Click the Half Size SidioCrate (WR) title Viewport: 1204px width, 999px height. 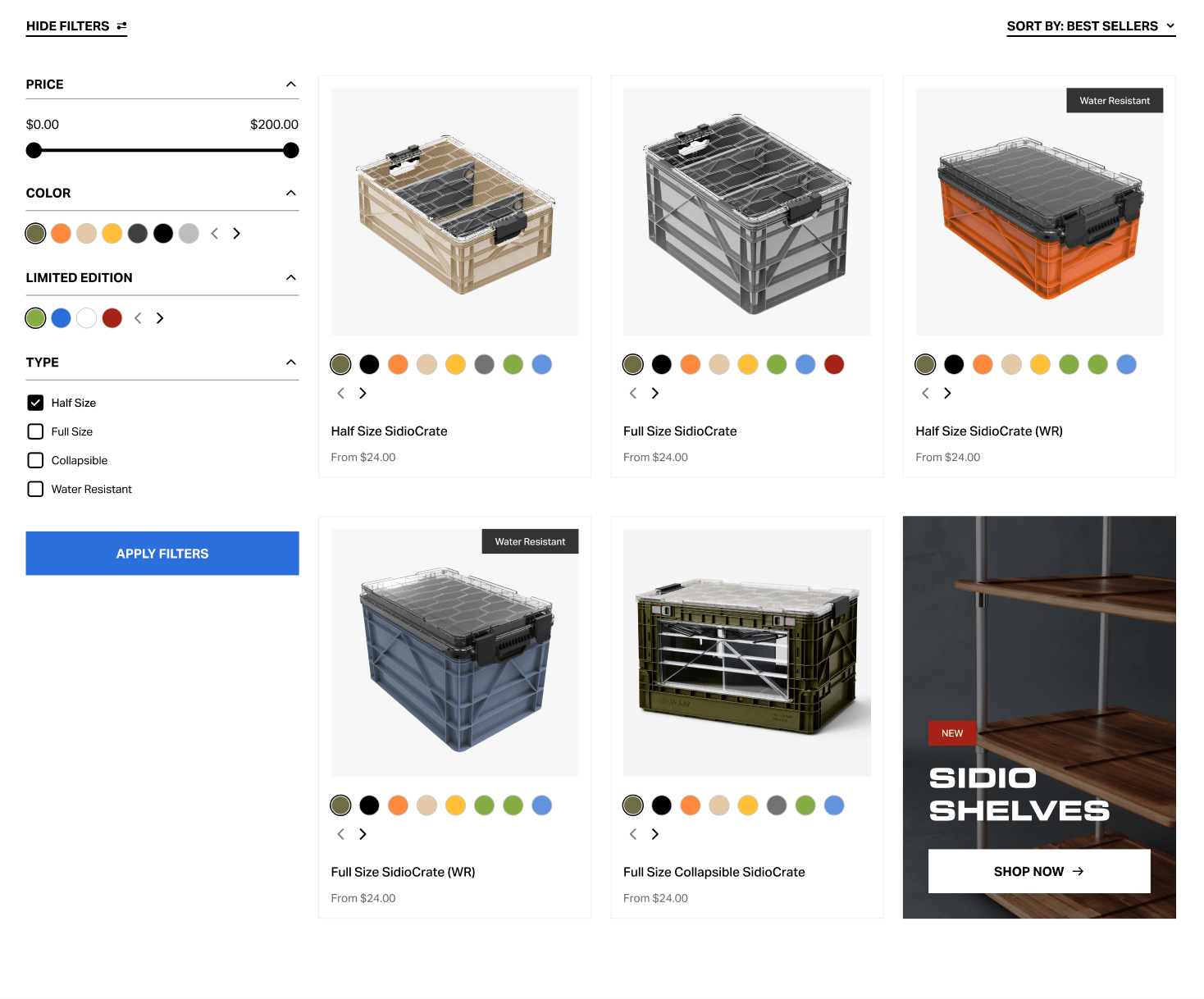(989, 431)
